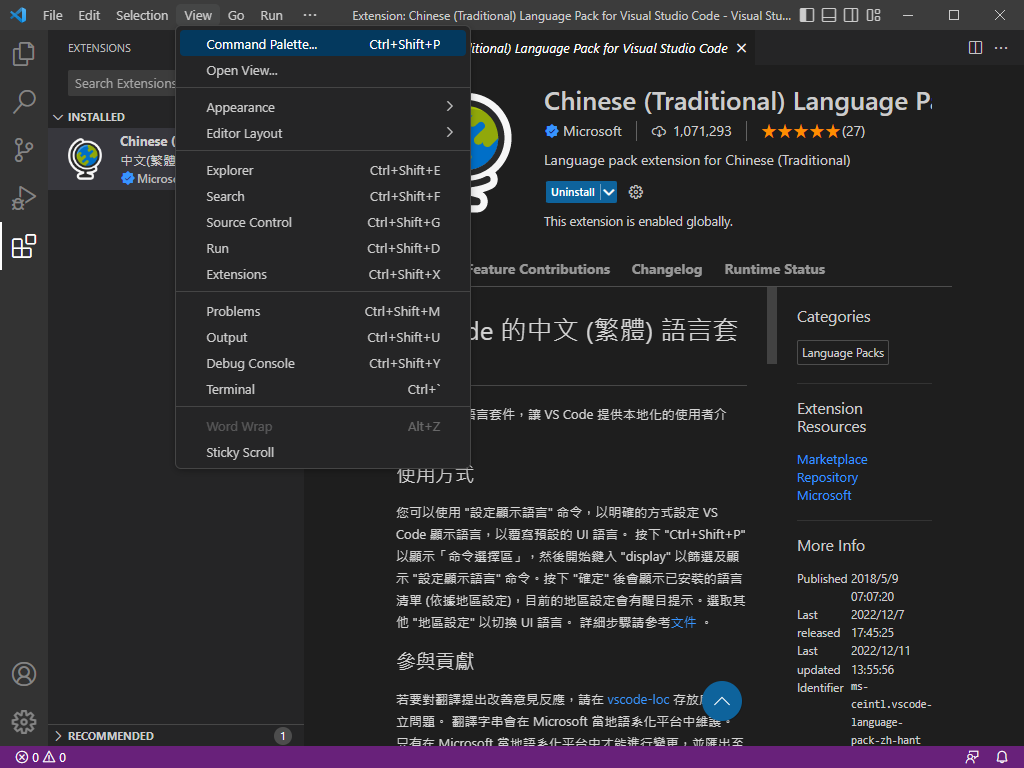The height and width of the screenshot is (768, 1024).
Task: Expand the Appearance submenu
Action: (x=325, y=107)
